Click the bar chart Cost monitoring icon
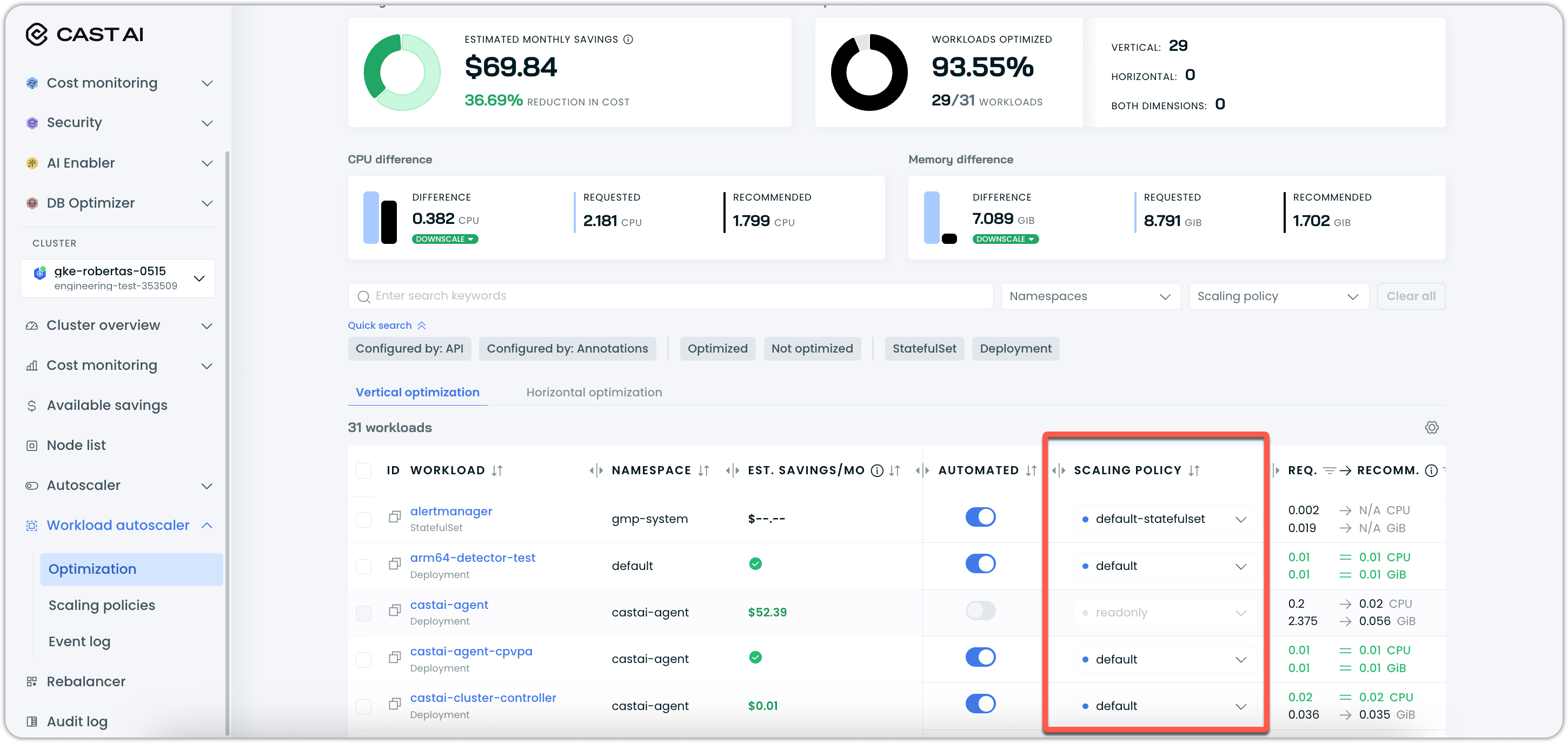Viewport: 1568px width, 743px height. (32, 366)
